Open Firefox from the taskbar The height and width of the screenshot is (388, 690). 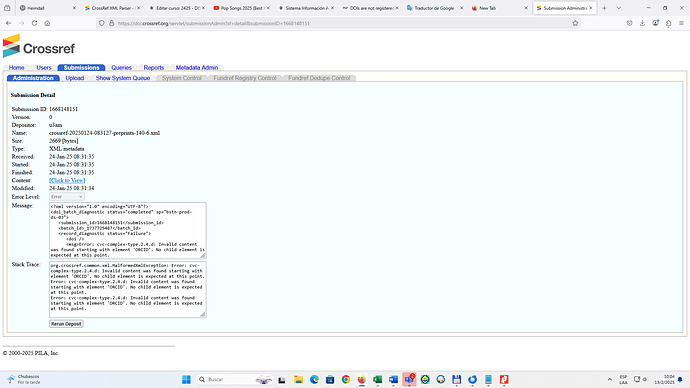[362, 379]
